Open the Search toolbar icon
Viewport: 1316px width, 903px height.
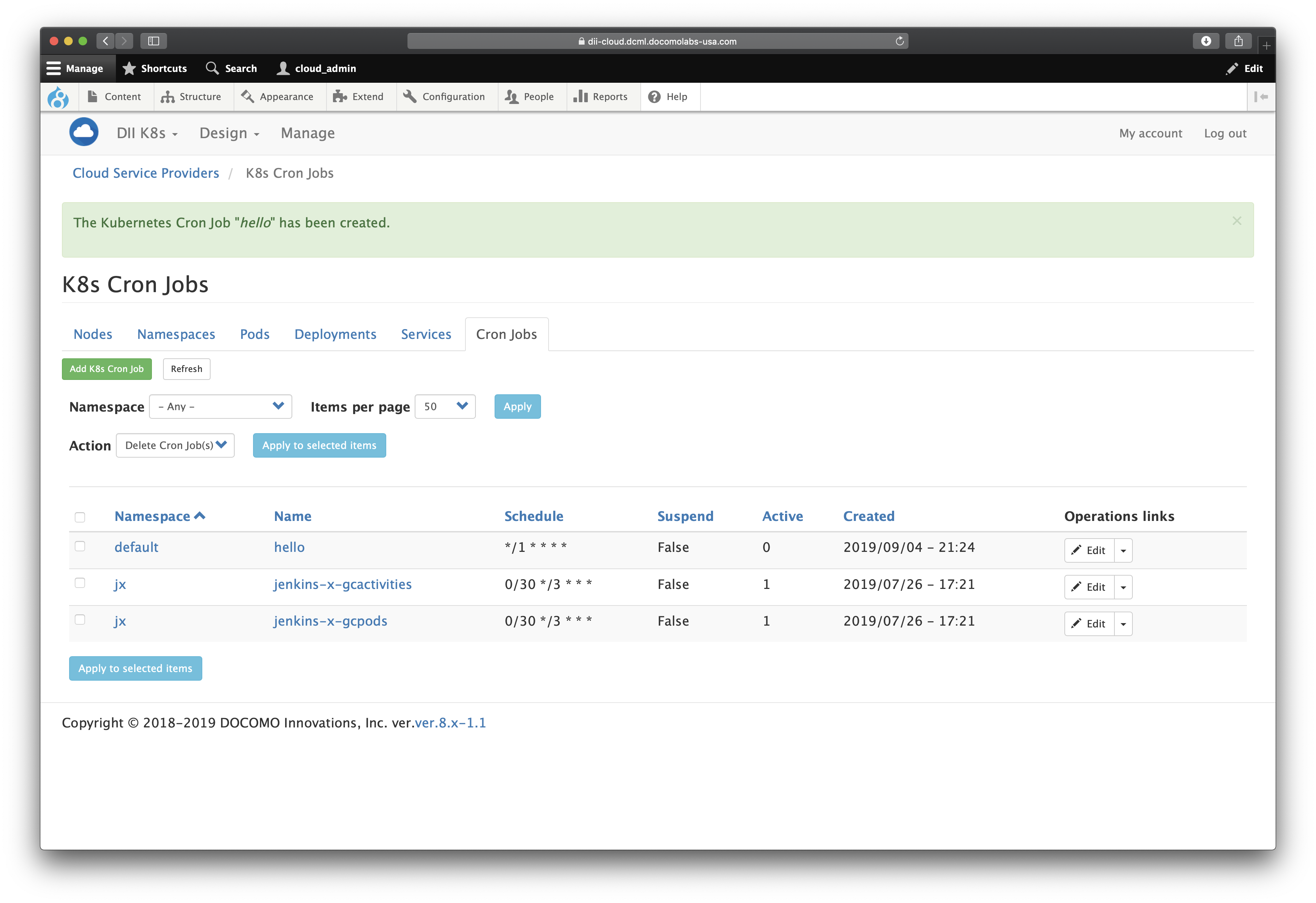point(212,68)
